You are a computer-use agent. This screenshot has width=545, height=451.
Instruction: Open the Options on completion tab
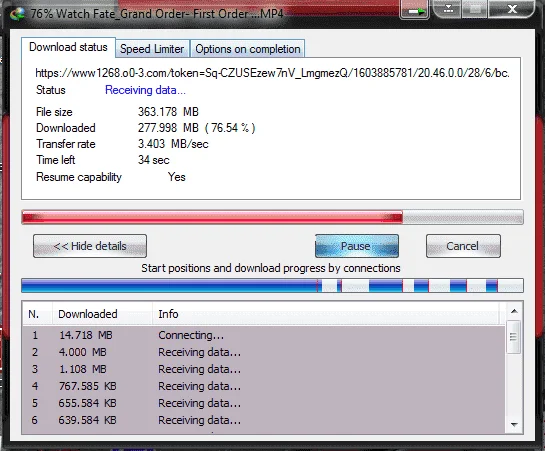pyautogui.click(x=248, y=49)
